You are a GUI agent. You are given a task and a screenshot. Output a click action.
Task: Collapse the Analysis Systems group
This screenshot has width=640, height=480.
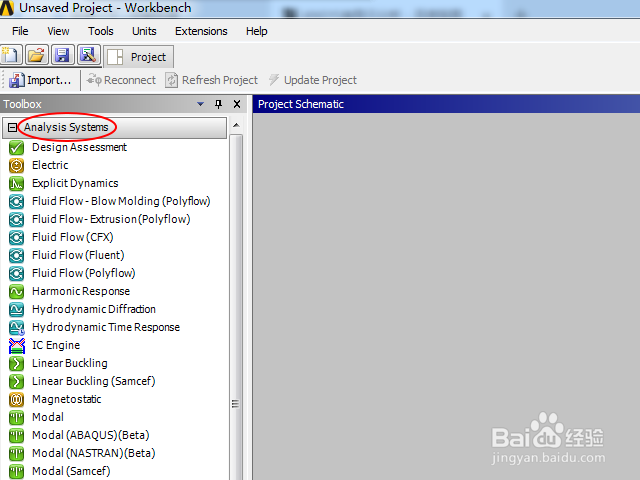point(12,127)
